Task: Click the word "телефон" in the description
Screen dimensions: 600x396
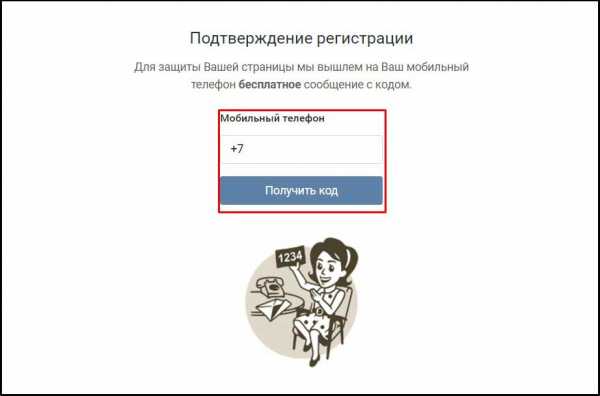Action: pos(214,85)
